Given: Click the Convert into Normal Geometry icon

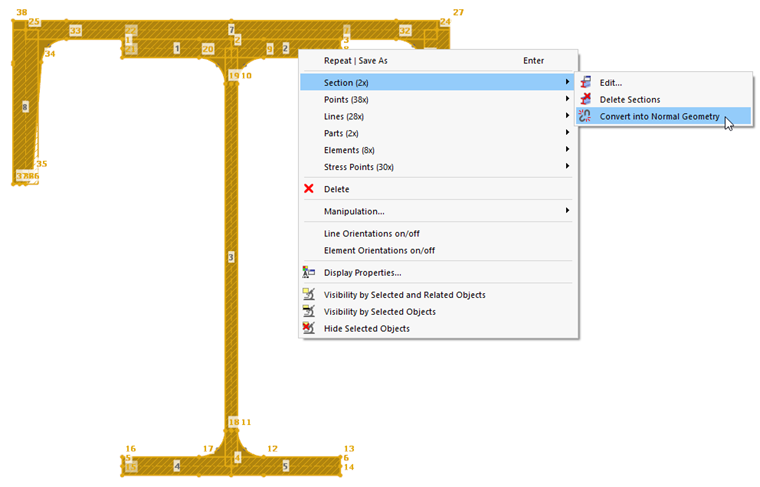Looking at the screenshot, I should click(x=586, y=116).
